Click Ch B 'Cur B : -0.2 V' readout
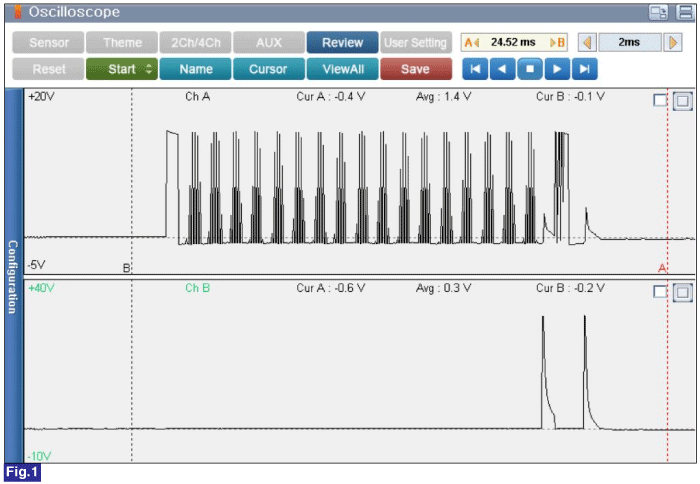The width and height of the screenshot is (700, 484). point(571,288)
